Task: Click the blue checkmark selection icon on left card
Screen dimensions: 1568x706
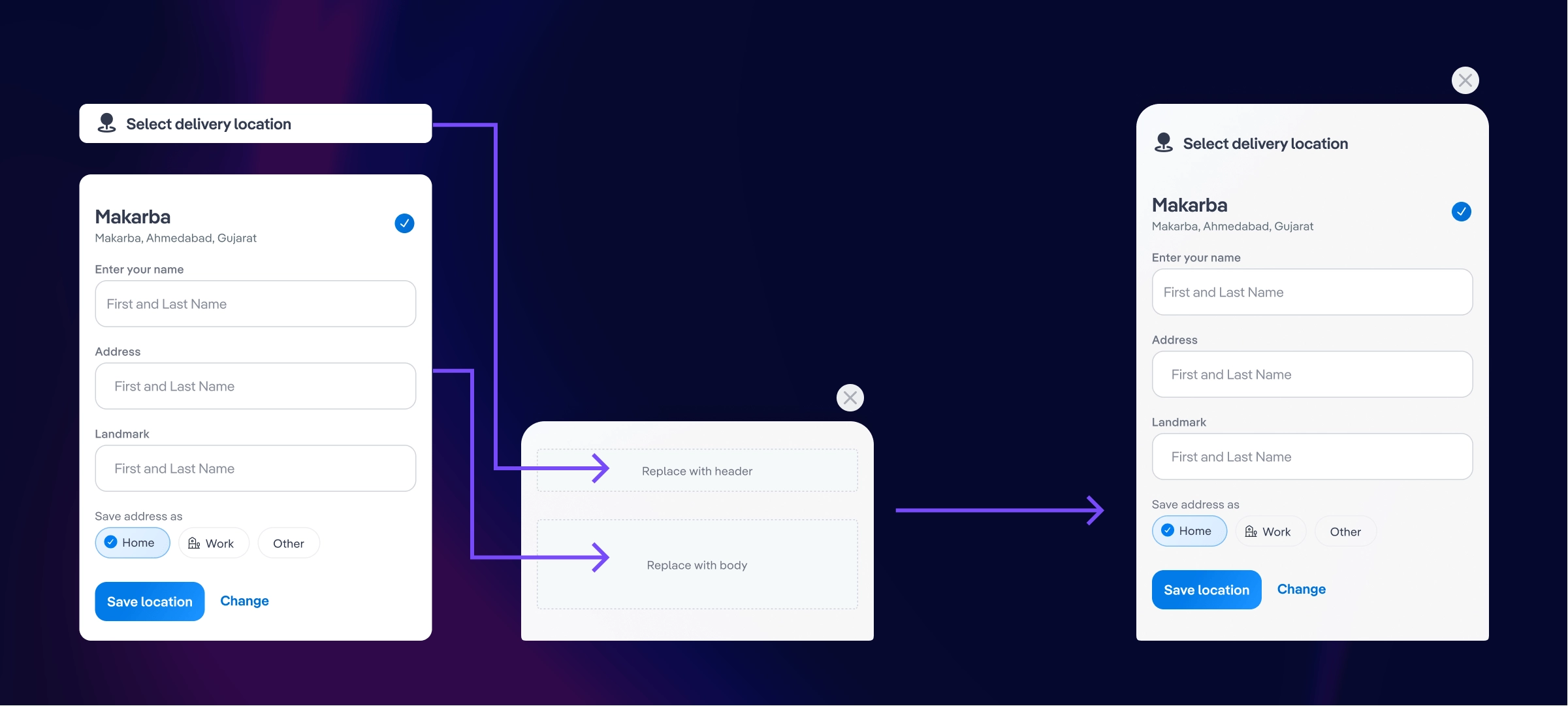Action: point(404,222)
